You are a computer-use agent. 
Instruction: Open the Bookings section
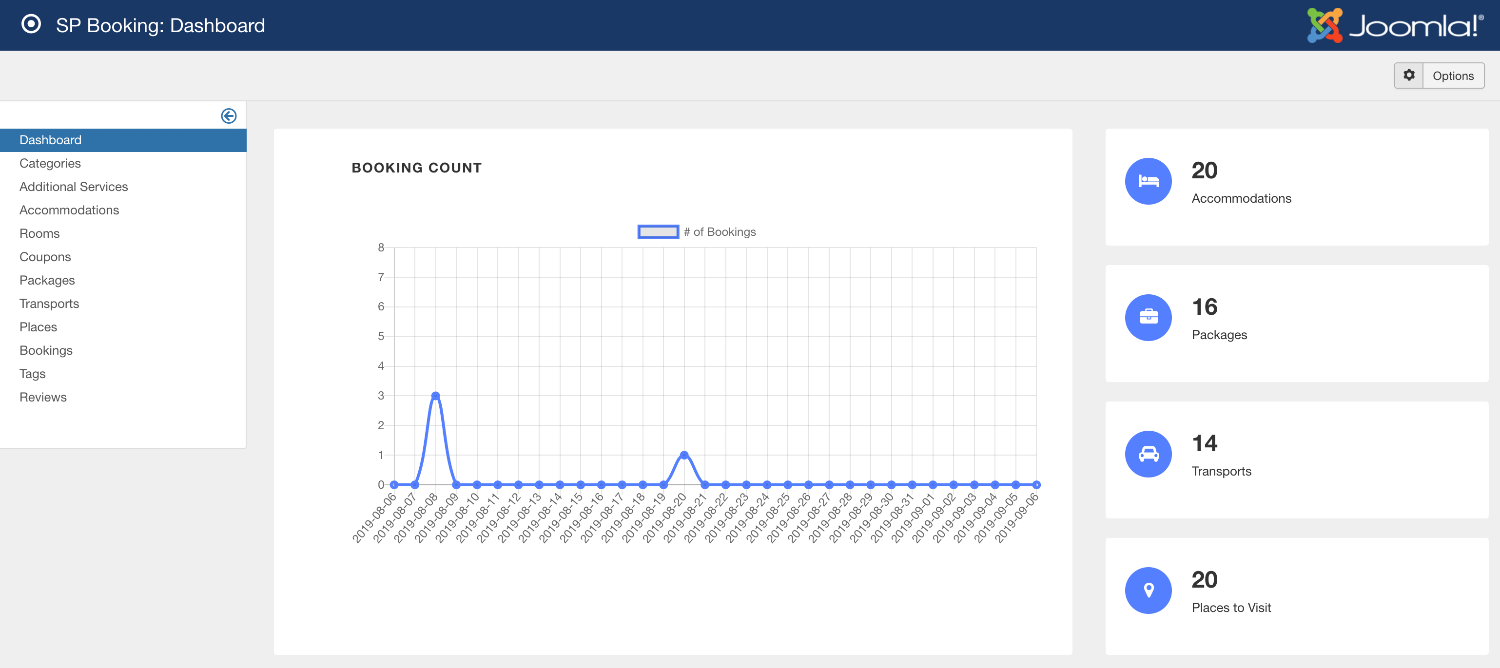[x=45, y=350]
